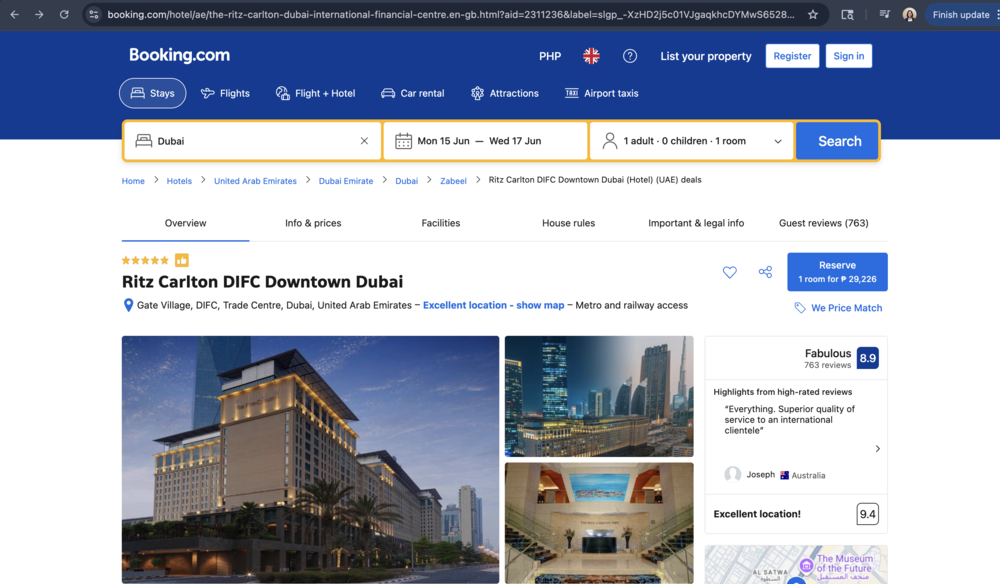Change the check-in date Mon 15 Jun
This screenshot has width=1000, height=584.
tap(443, 141)
